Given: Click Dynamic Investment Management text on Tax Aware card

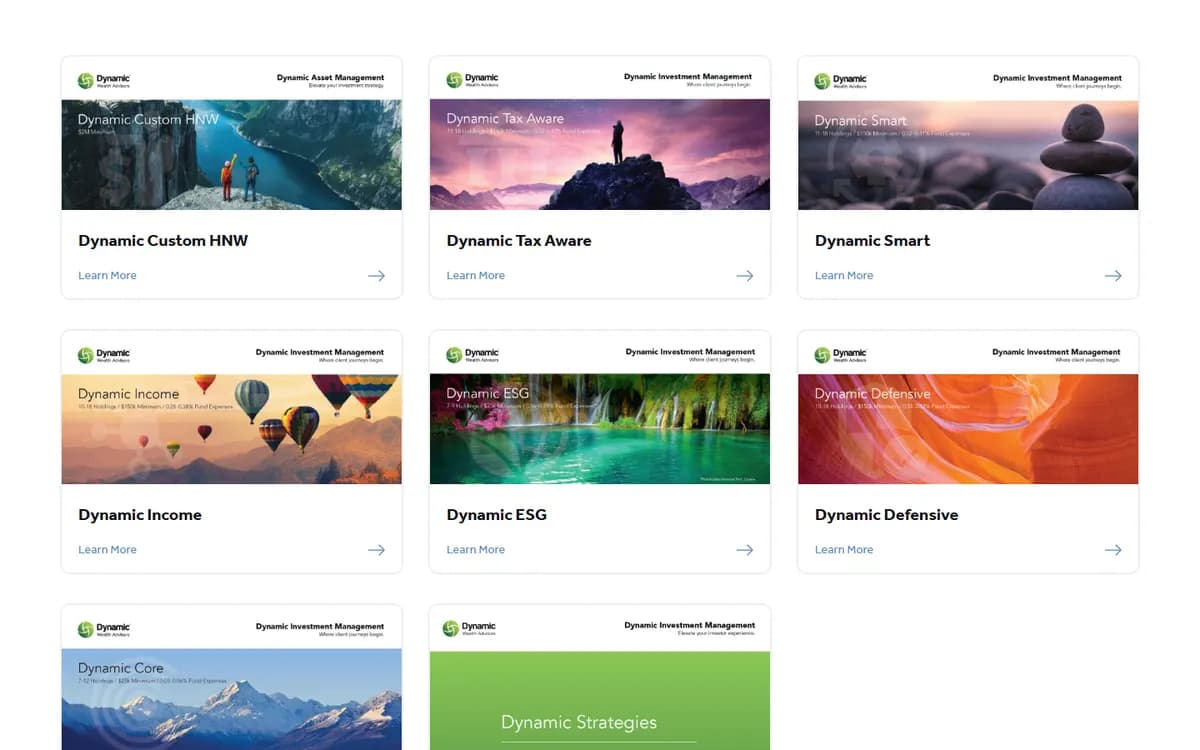Looking at the screenshot, I should coord(688,77).
